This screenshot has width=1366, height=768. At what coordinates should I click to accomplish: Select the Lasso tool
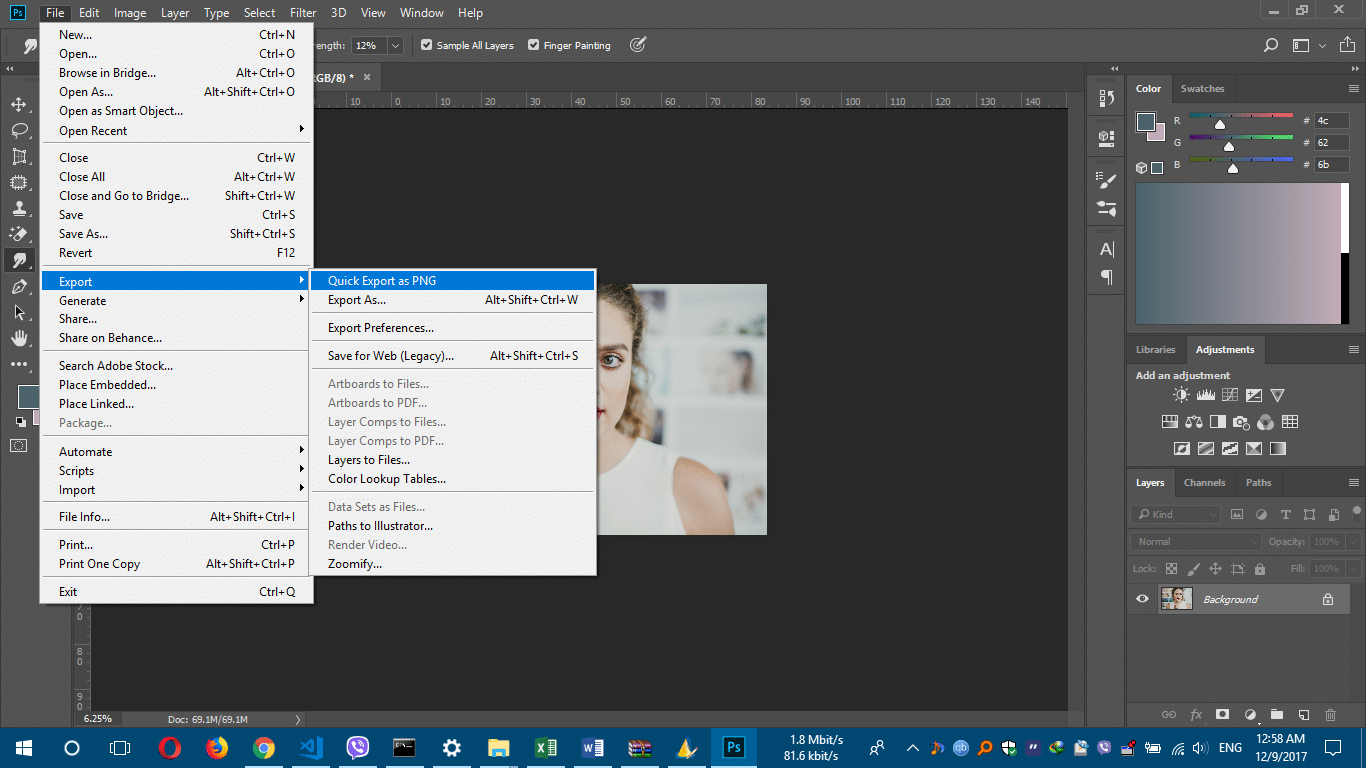19,131
